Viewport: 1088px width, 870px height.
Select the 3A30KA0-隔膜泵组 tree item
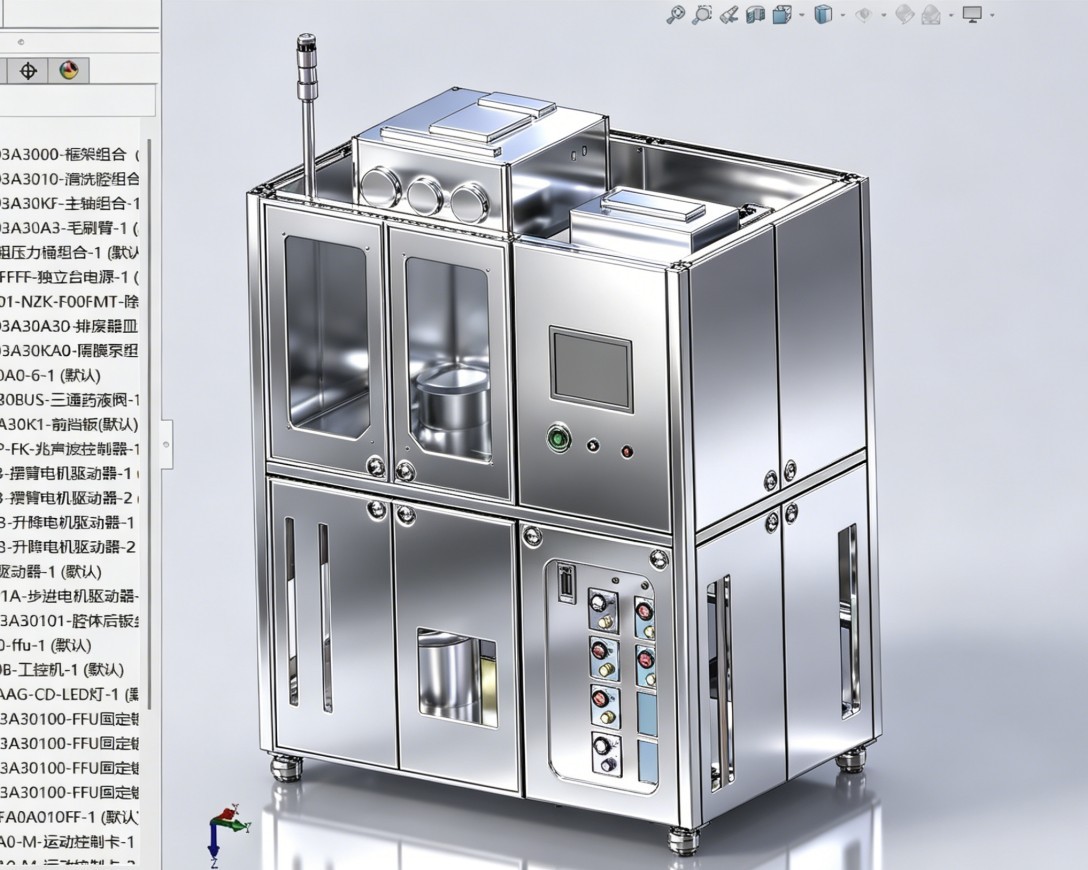[x=69, y=350]
